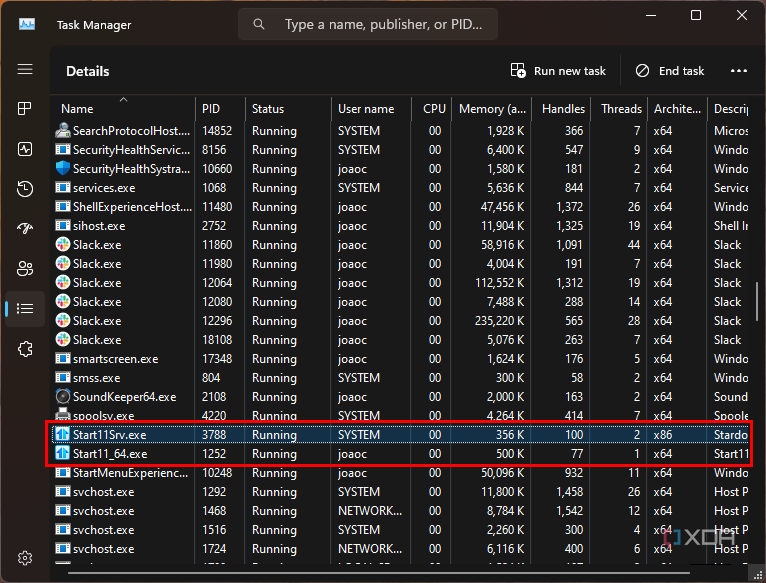Select the Start11Srv.exe row name

click(109, 434)
